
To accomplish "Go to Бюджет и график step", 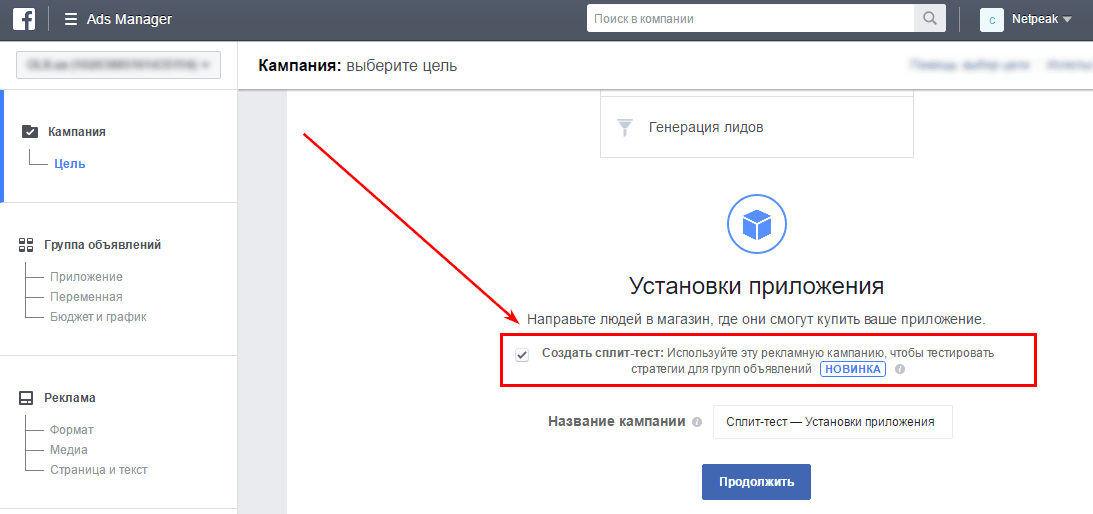I will (x=98, y=317).
